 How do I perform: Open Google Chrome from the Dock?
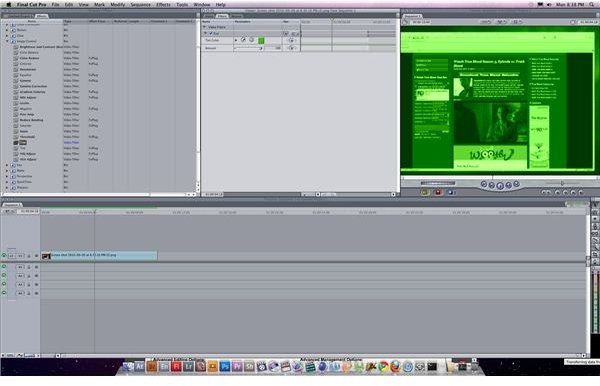tap(383, 367)
